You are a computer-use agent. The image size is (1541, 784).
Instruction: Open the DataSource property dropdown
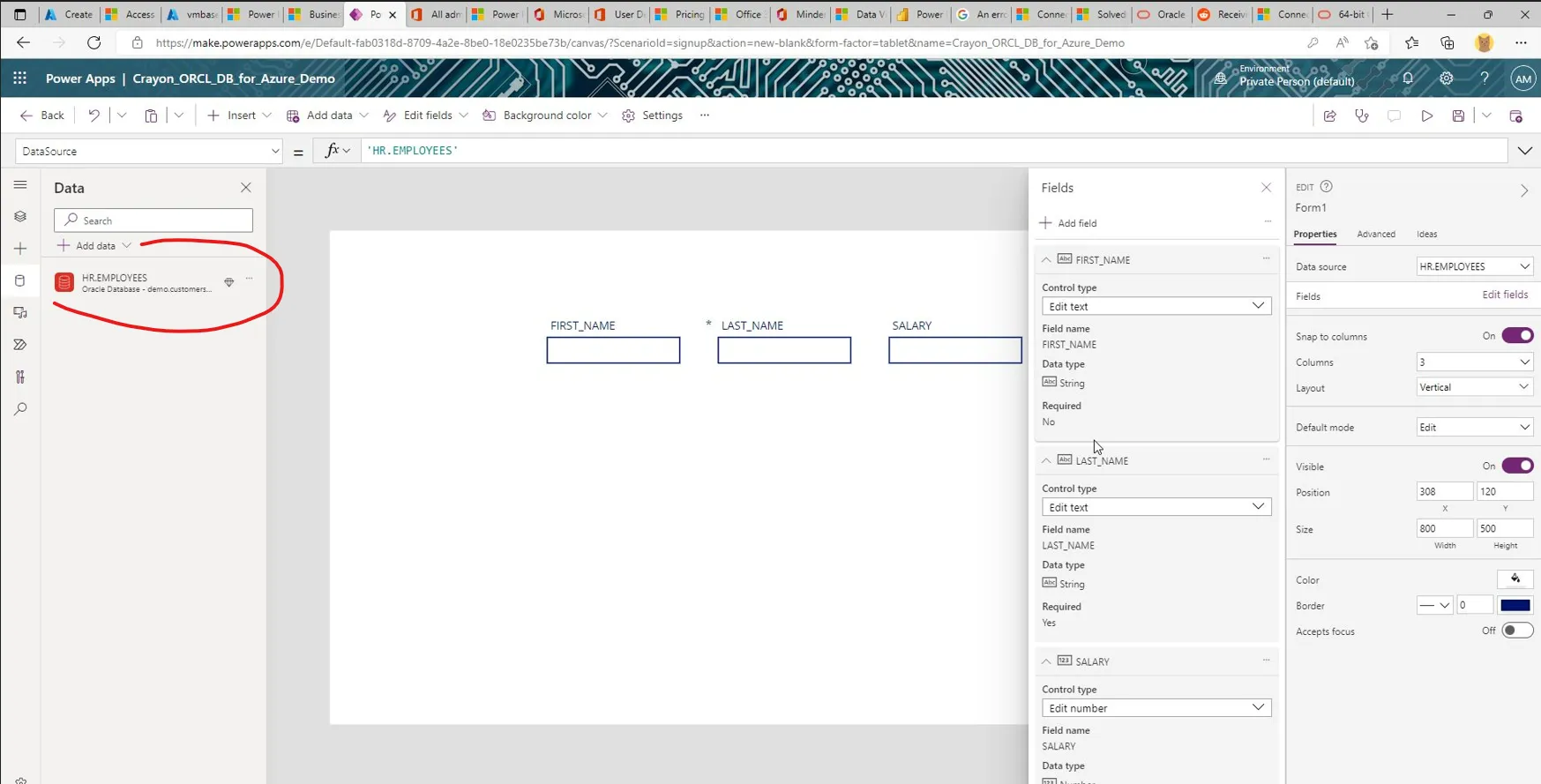pos(148,152)
